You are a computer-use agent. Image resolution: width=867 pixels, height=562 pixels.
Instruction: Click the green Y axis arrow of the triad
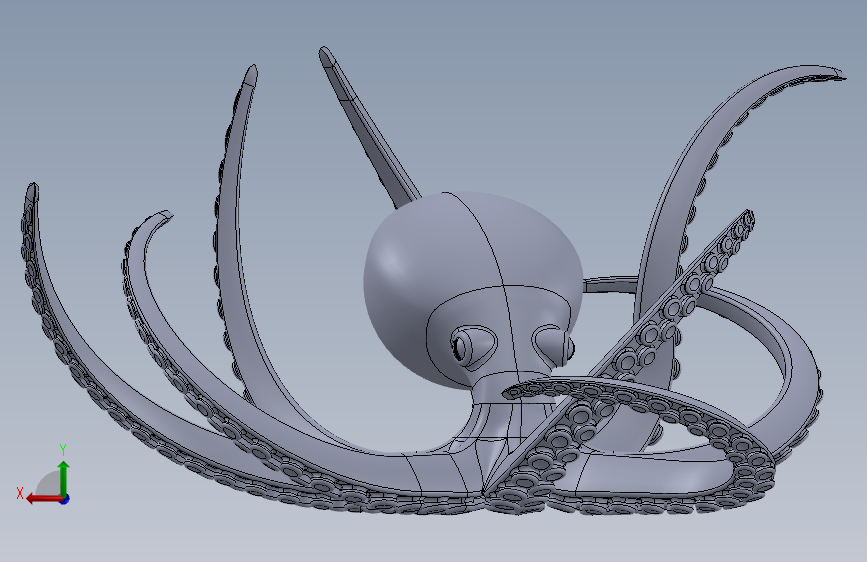64,478
